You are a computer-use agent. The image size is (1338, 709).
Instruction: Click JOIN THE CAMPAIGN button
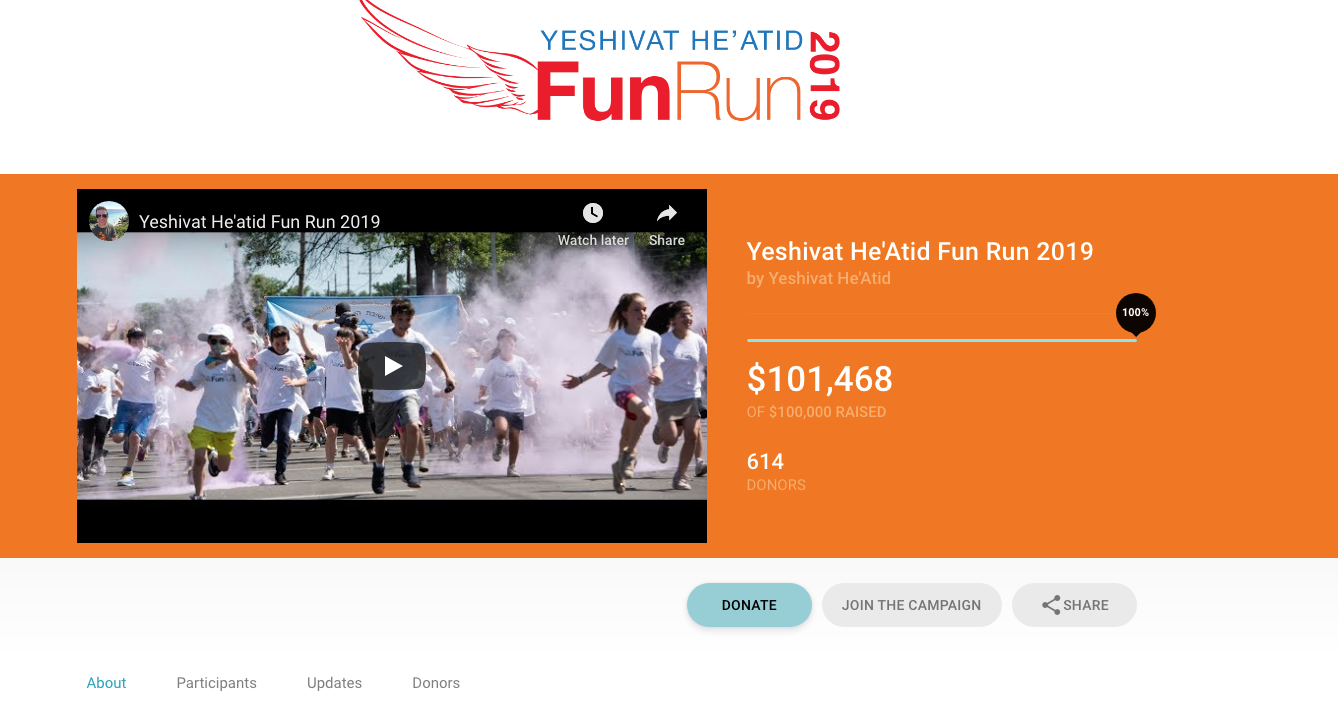tap(911, 605)
